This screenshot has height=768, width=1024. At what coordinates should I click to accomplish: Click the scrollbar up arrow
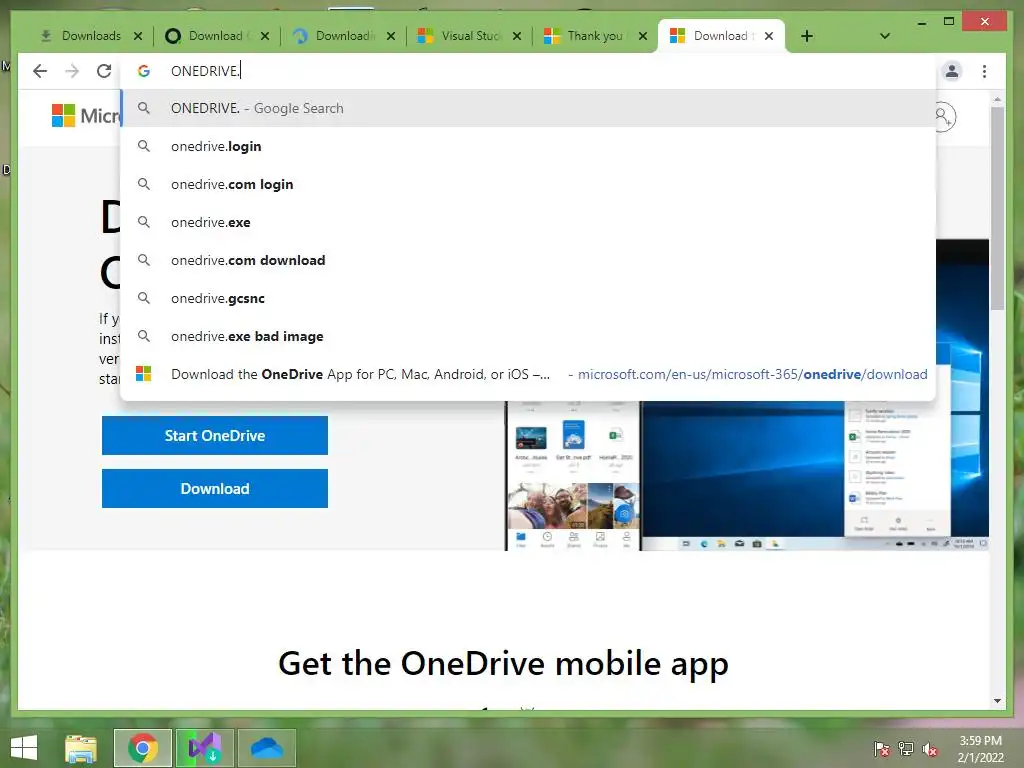[x=997, y=99]
